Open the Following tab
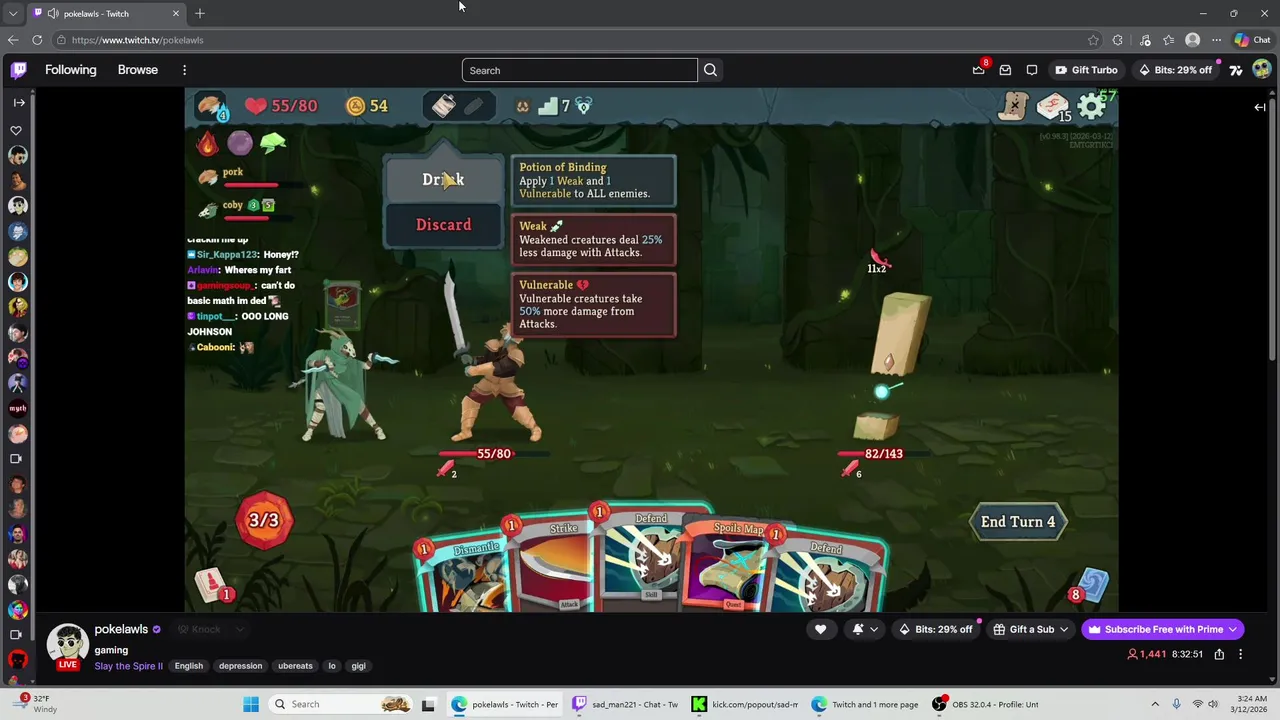1280x720 pixels. point(71,70)
